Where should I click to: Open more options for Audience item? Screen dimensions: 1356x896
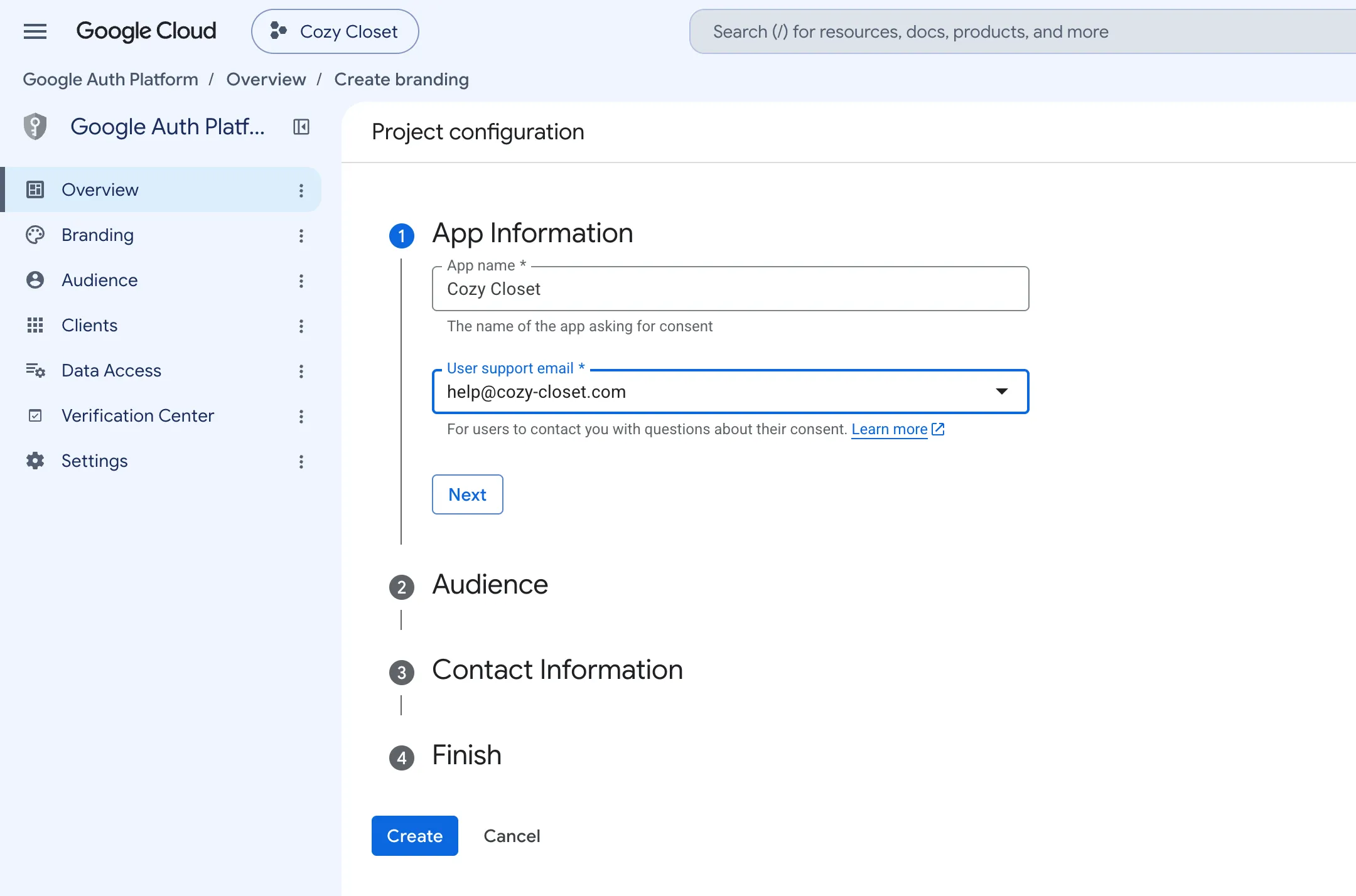pyautogui.click(x=301, y=280)
